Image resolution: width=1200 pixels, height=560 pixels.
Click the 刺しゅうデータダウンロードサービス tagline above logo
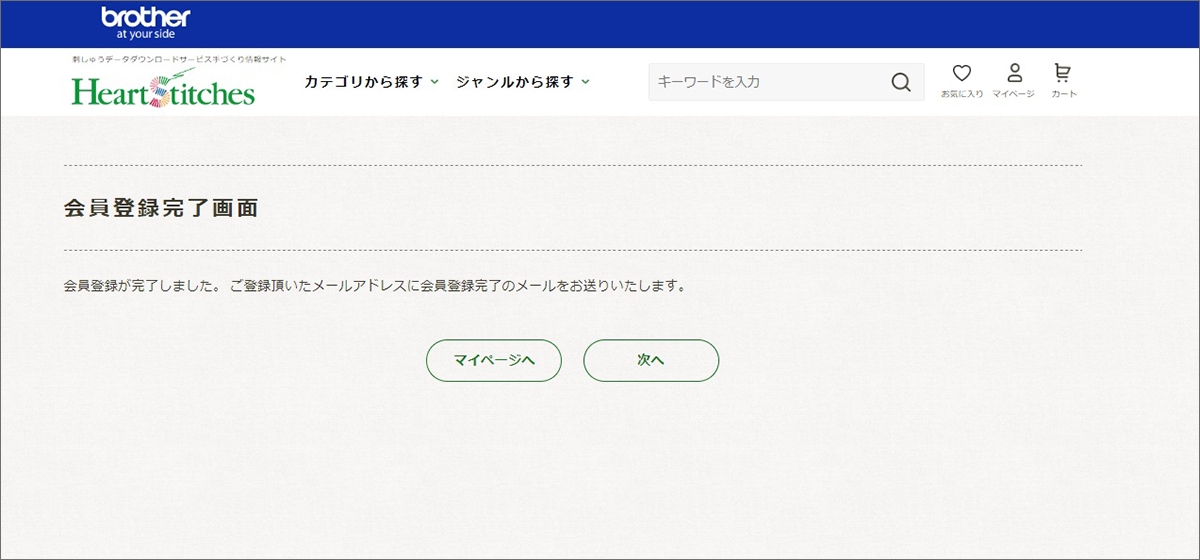click(165, 60)
